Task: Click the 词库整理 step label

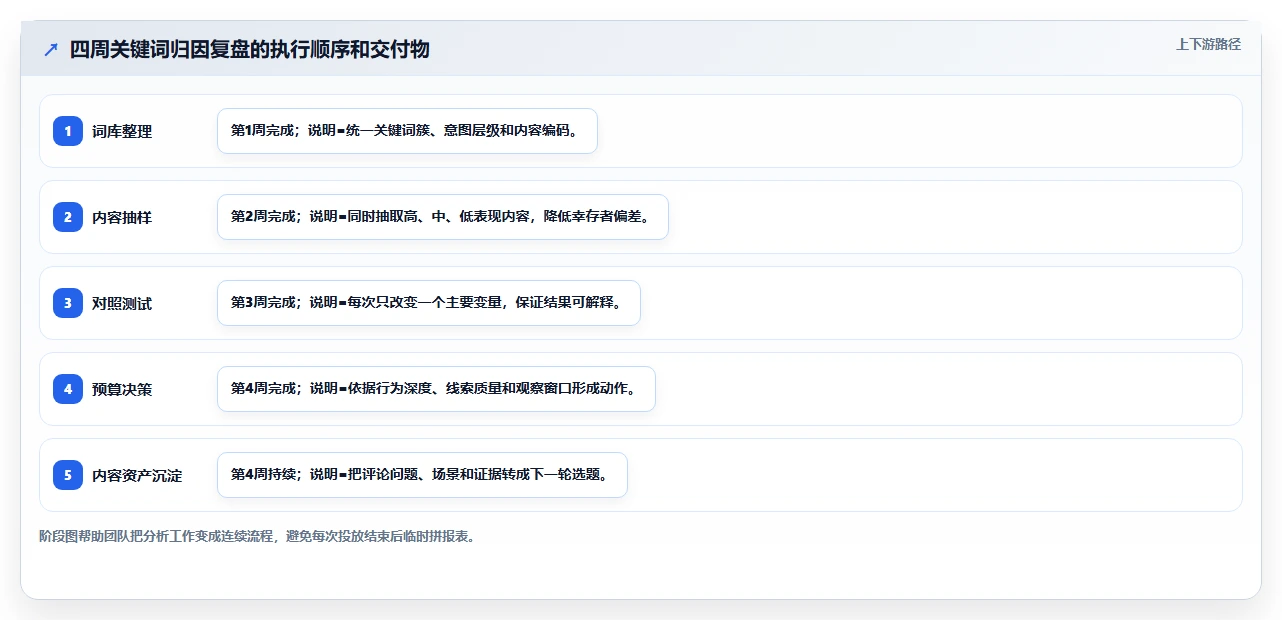Action: [x=122, y=131]
